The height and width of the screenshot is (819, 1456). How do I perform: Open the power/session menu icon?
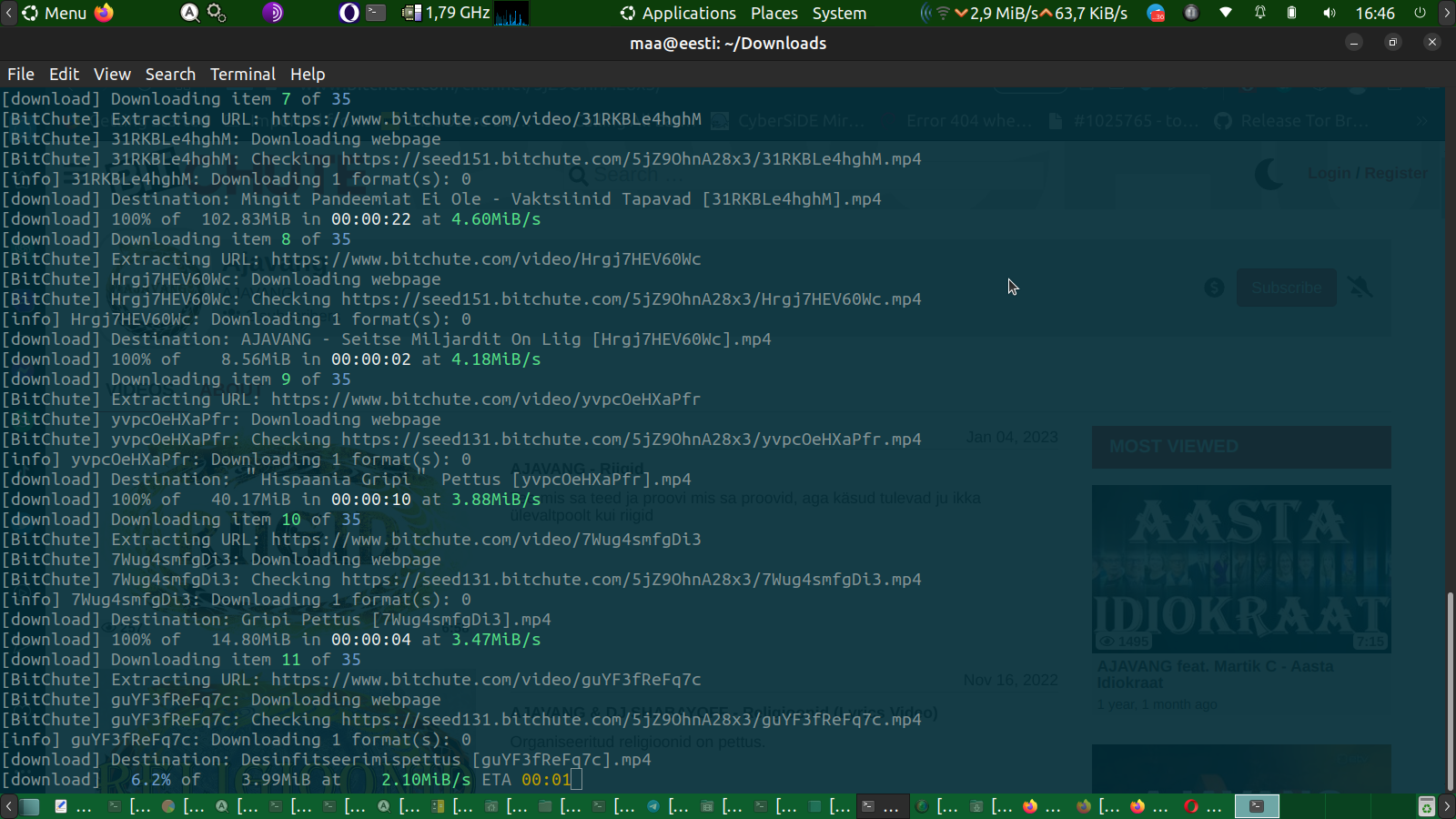point(1420,13)
